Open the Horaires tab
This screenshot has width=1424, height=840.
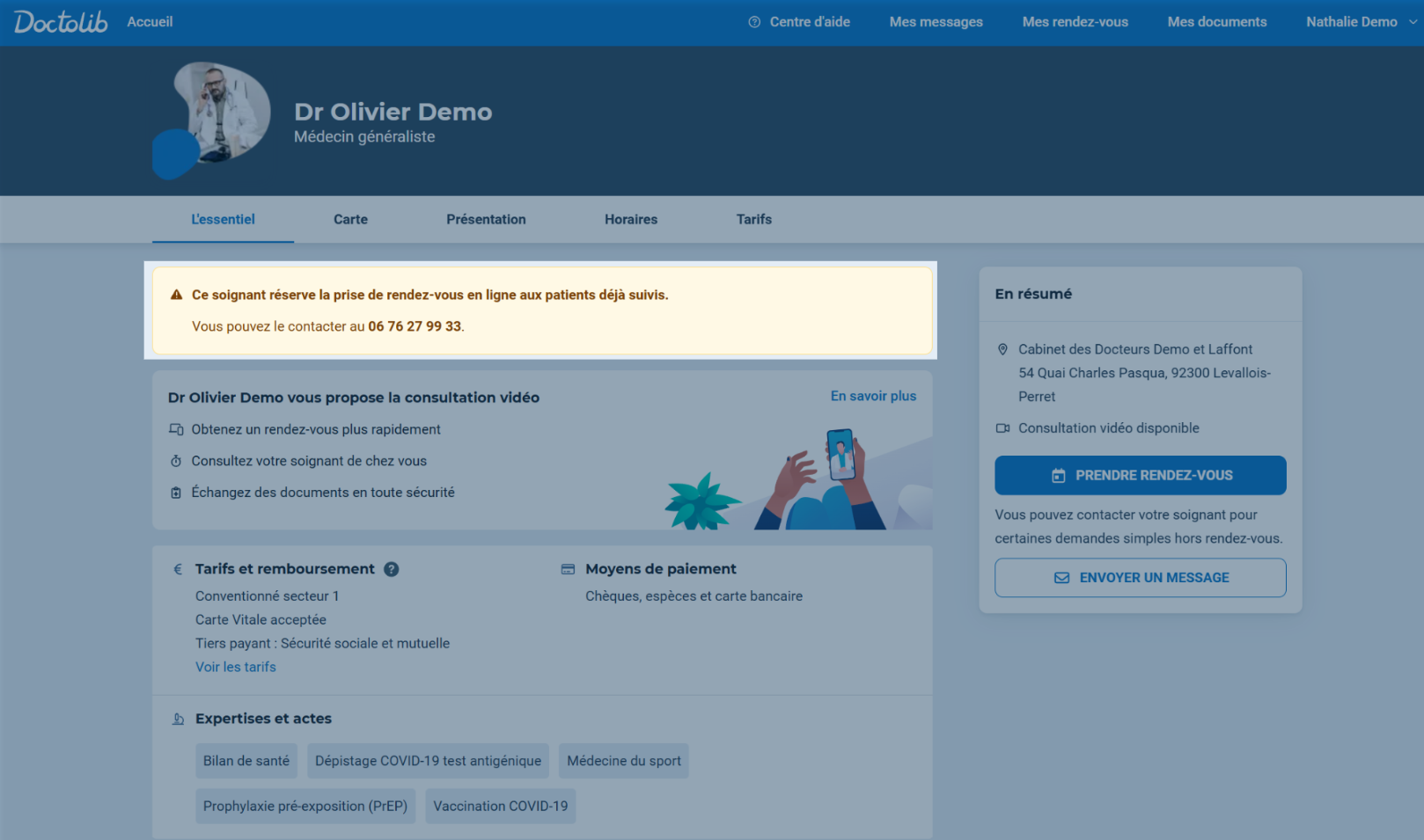point(631,219)
